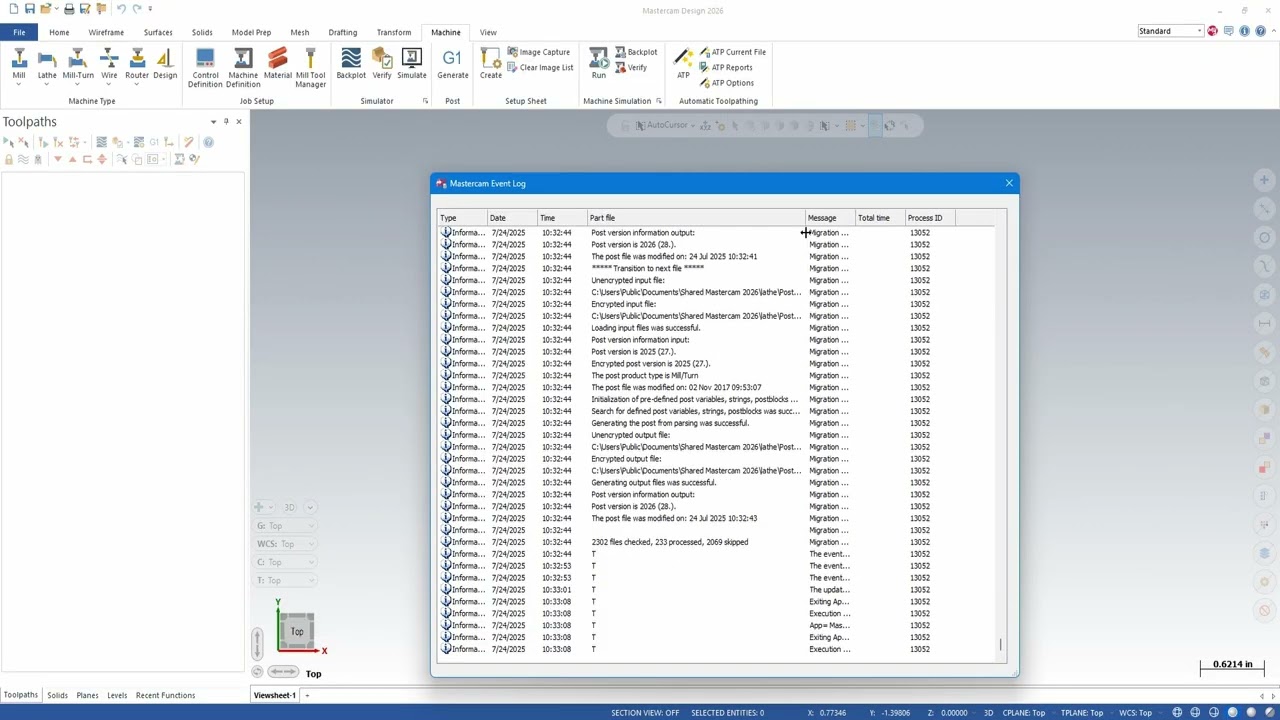Image resolution: width=1280 pixels, height=720 pixels.
Task: Open the File menu
Action: coord(19,32)
